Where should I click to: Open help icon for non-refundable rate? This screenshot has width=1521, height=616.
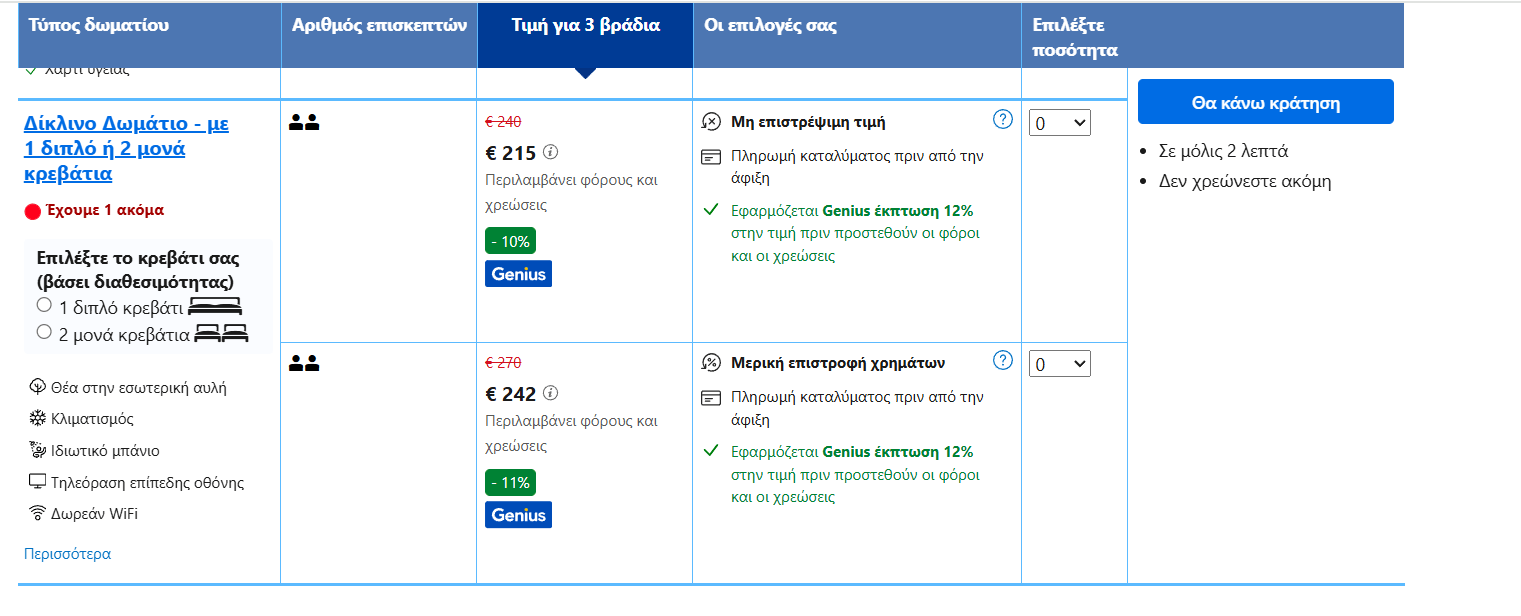pos(1002,120)
